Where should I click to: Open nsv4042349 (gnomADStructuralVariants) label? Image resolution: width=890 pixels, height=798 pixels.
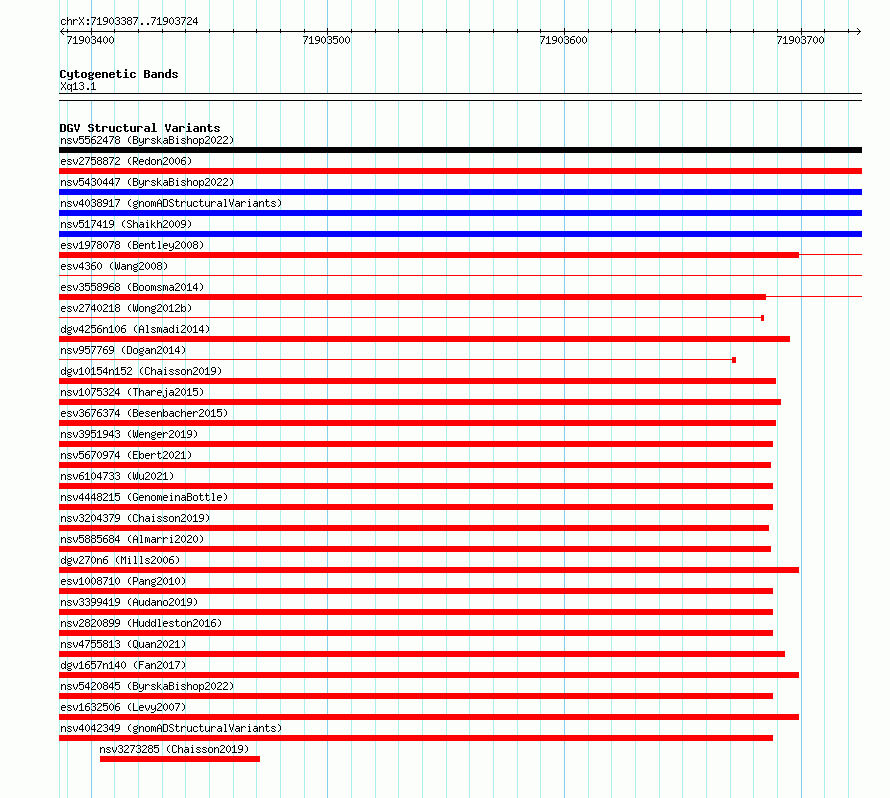pos(171,728)
